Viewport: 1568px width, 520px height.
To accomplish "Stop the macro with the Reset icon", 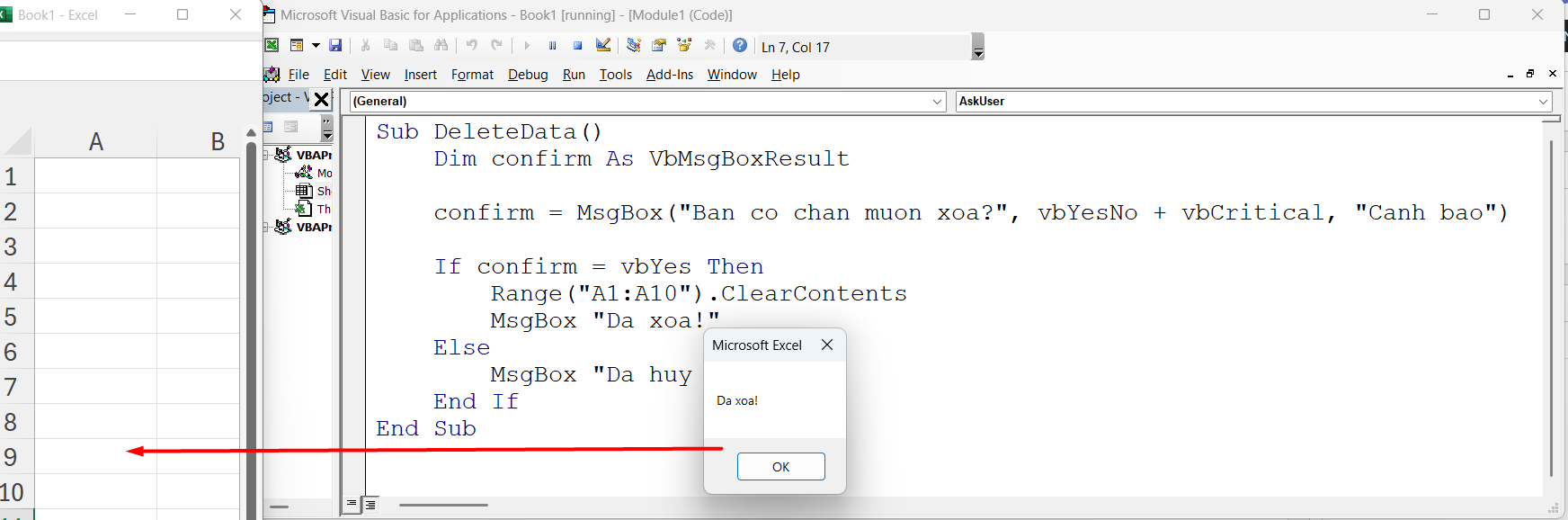I will (577, 46).
